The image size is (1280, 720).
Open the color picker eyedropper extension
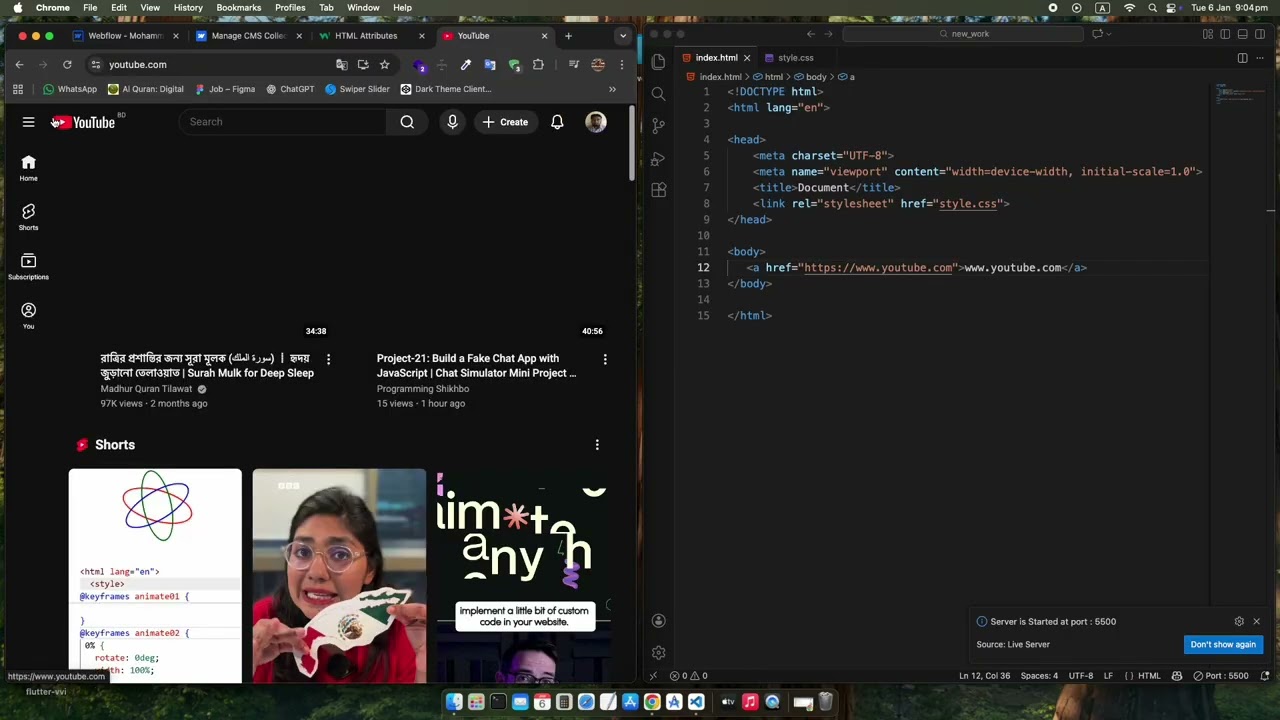tap(465, 65)
